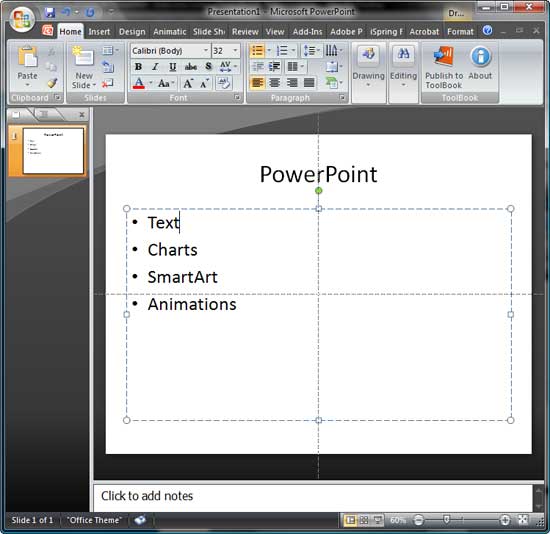Start Slide Show from status bar
This screenshot has width=550, height=534.
[x=377, y=520]
